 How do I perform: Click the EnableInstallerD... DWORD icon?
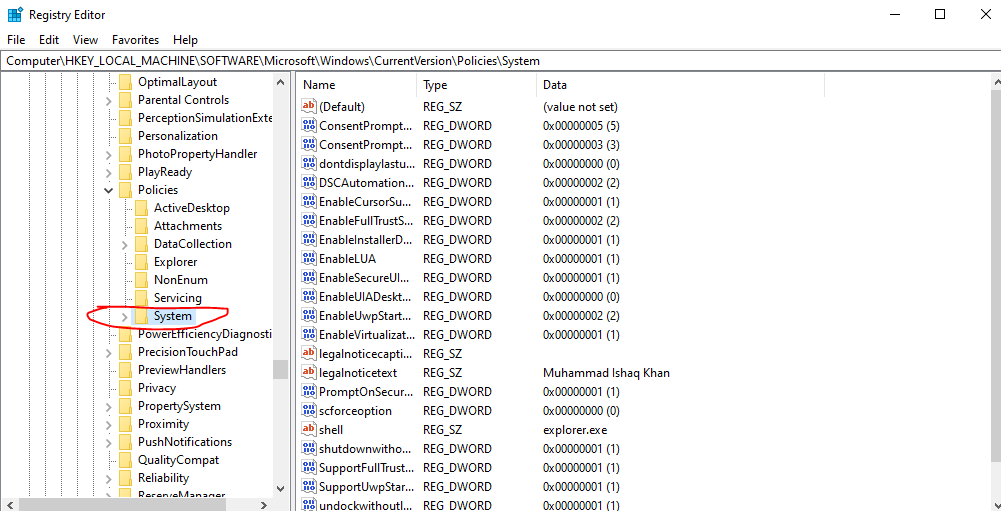click(x=309, y=239)
